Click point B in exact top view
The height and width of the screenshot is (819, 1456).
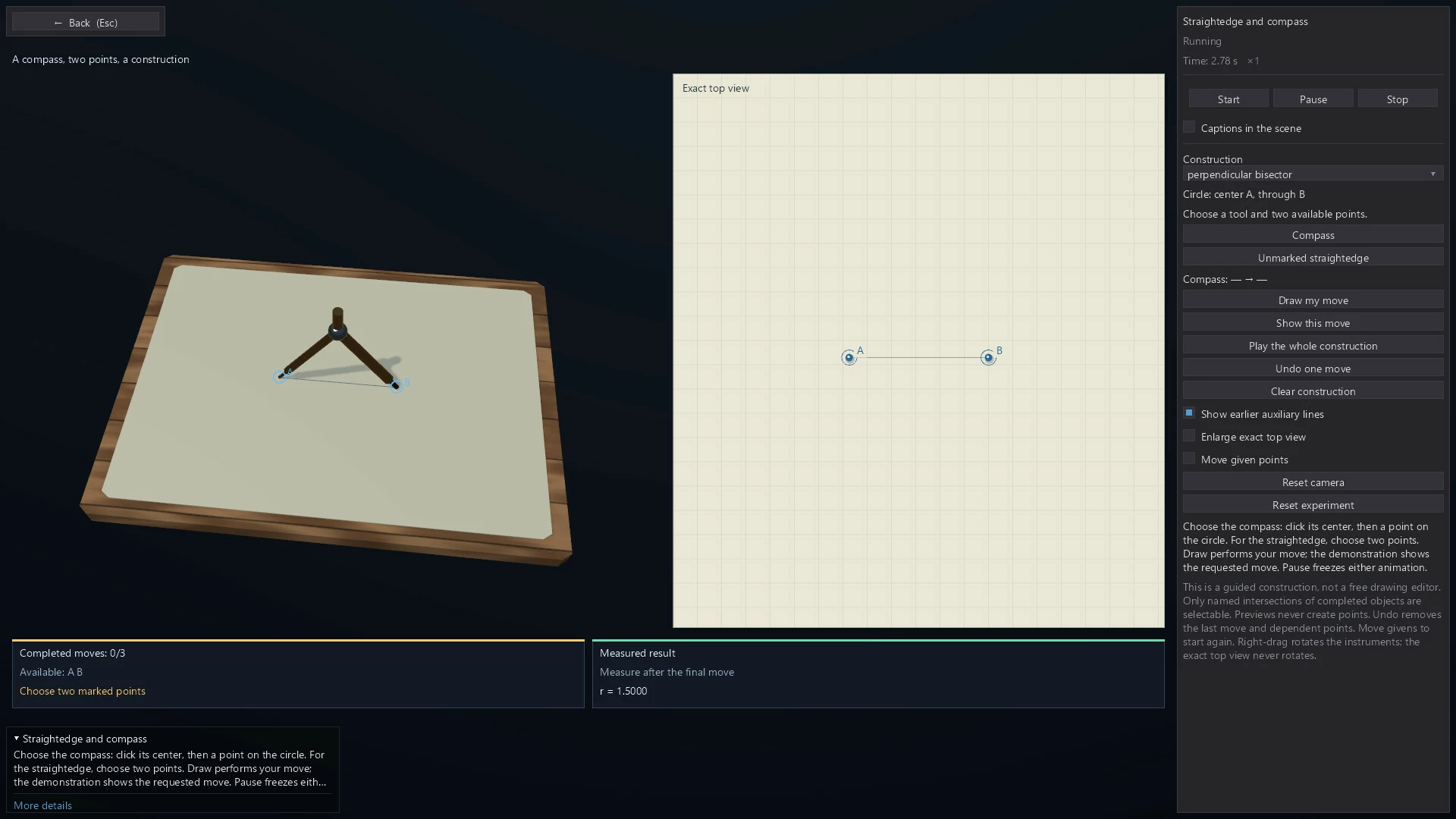point(988,357)
